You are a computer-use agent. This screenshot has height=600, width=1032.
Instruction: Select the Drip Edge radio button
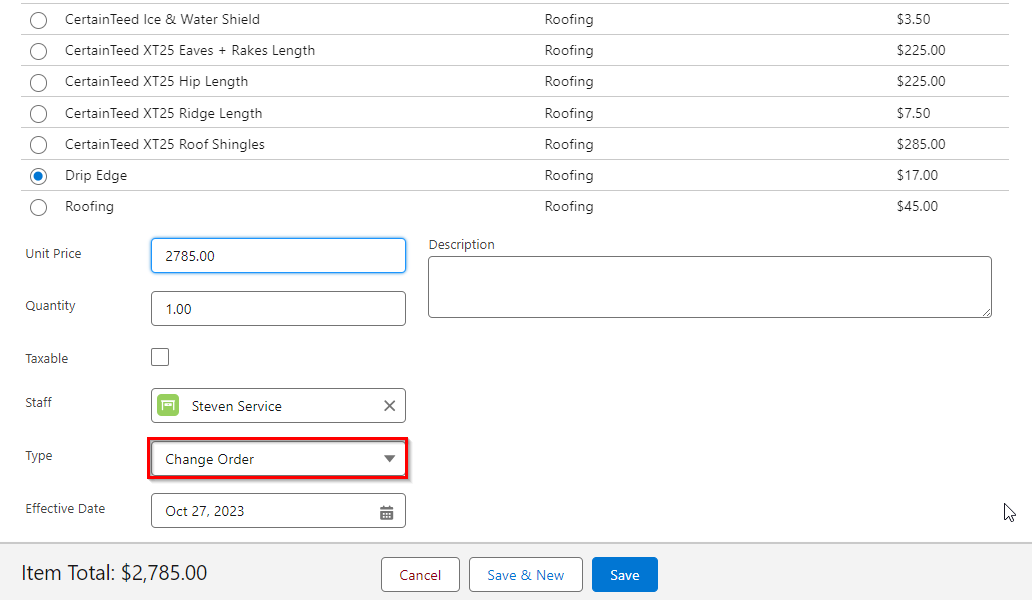point(38,176)
